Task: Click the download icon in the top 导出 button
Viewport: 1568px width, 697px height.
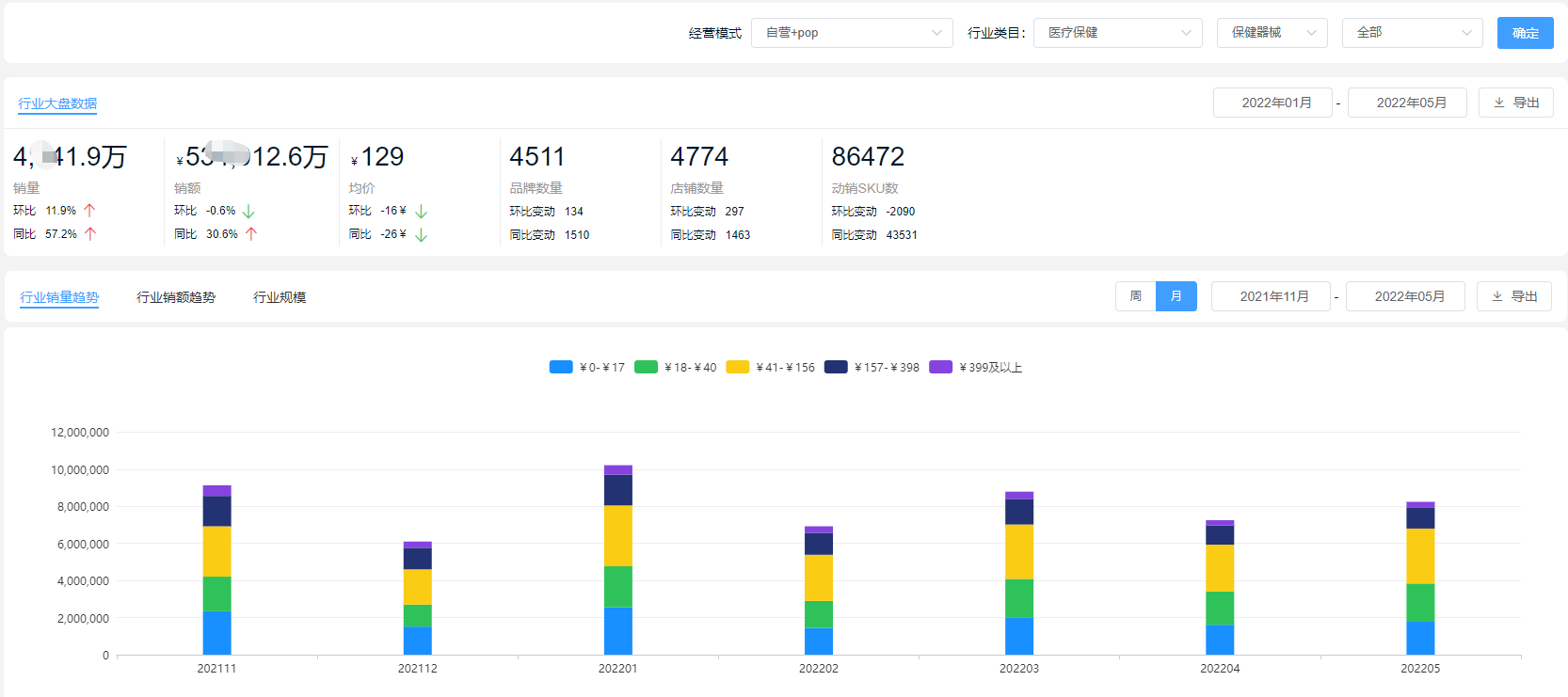Action: click(x=1499, y=103)
